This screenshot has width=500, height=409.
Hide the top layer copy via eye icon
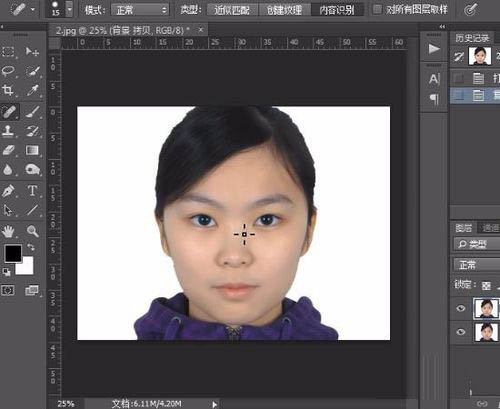(461, 308)
